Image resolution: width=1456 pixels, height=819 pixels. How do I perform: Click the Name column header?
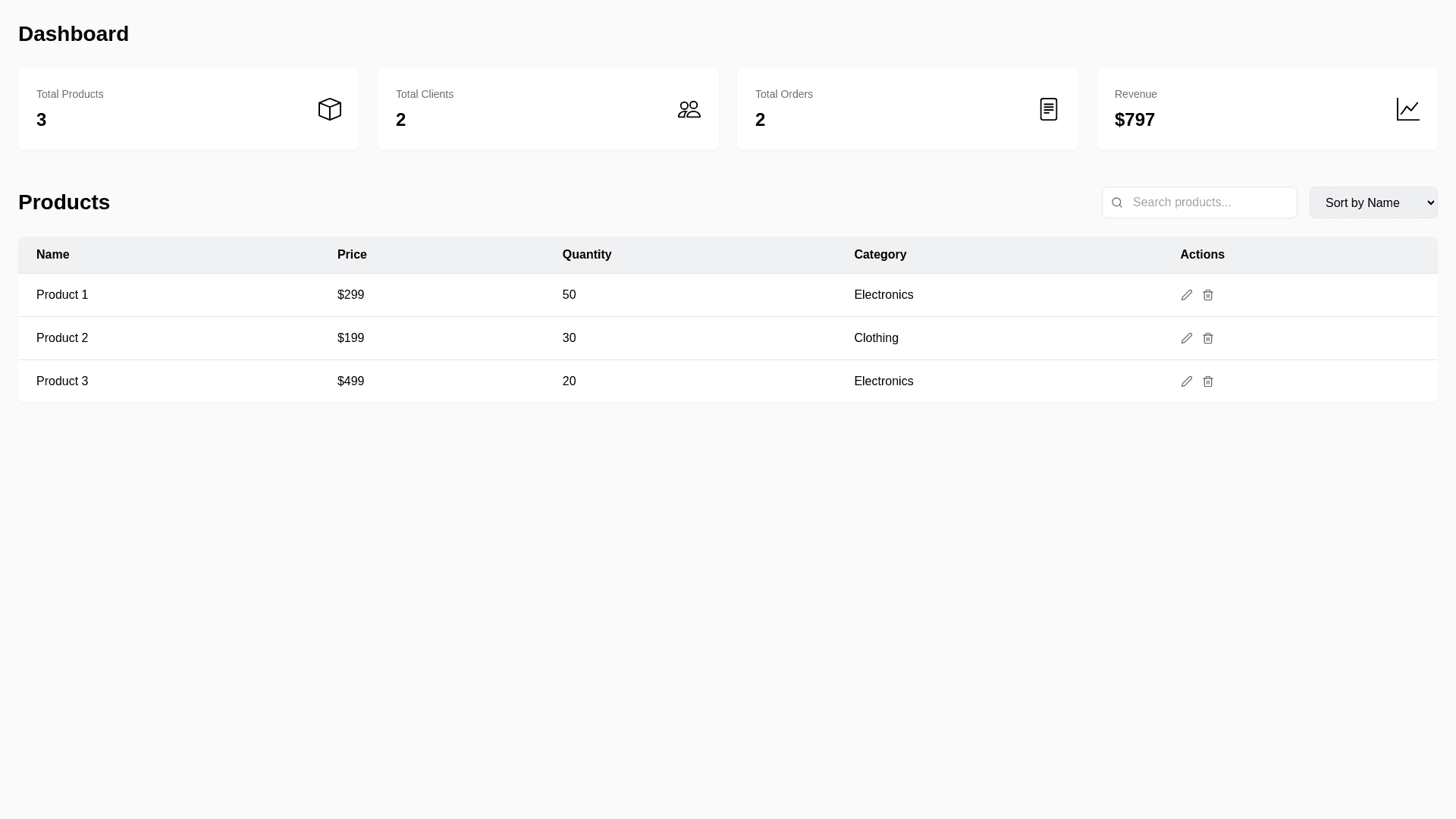[53, 255]
